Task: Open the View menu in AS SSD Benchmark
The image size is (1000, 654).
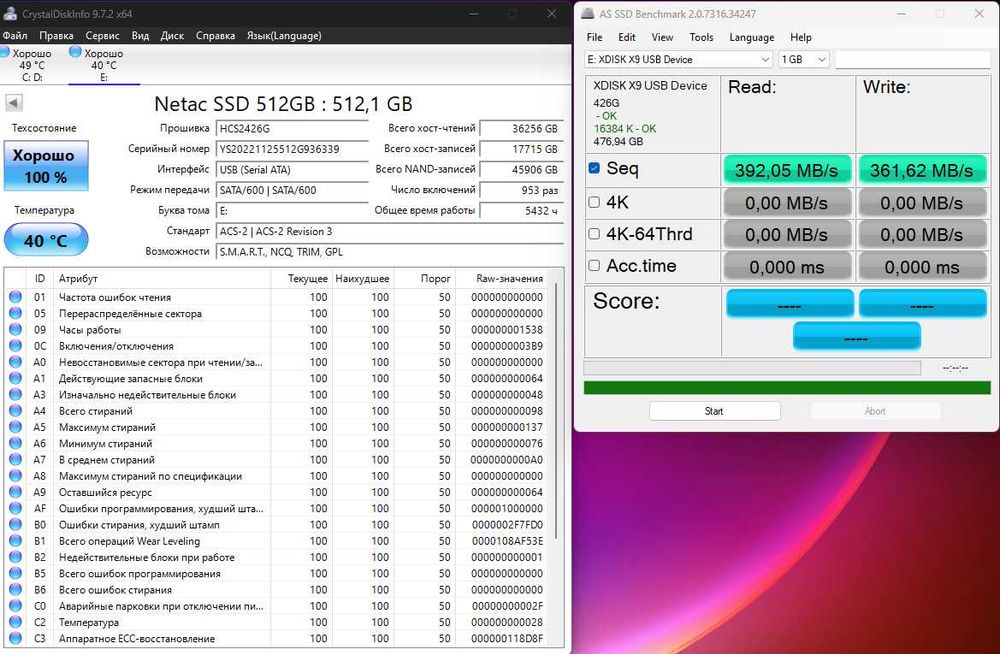Action: coord(662,37)
